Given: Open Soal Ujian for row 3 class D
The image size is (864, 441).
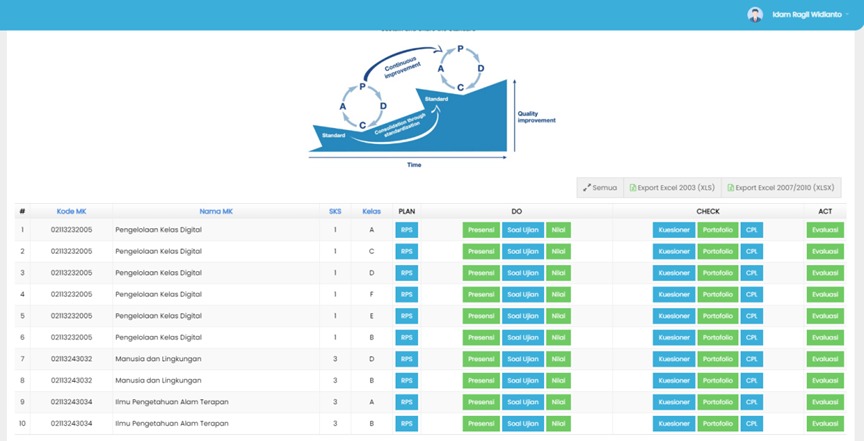Looking at the screenshot, I should 523,273.
